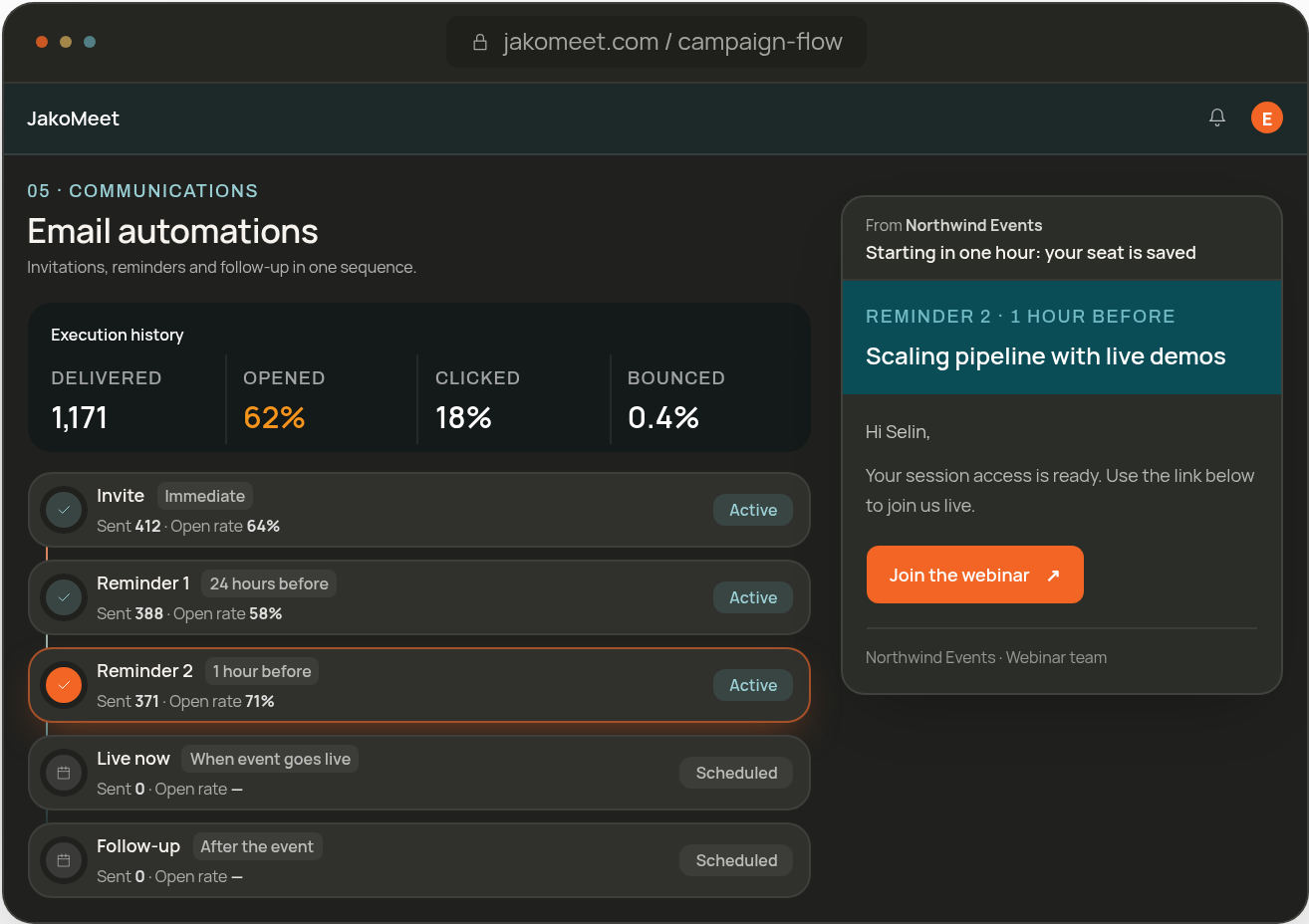
Task: Click the Execution history heading
Action: click(118, 335)
